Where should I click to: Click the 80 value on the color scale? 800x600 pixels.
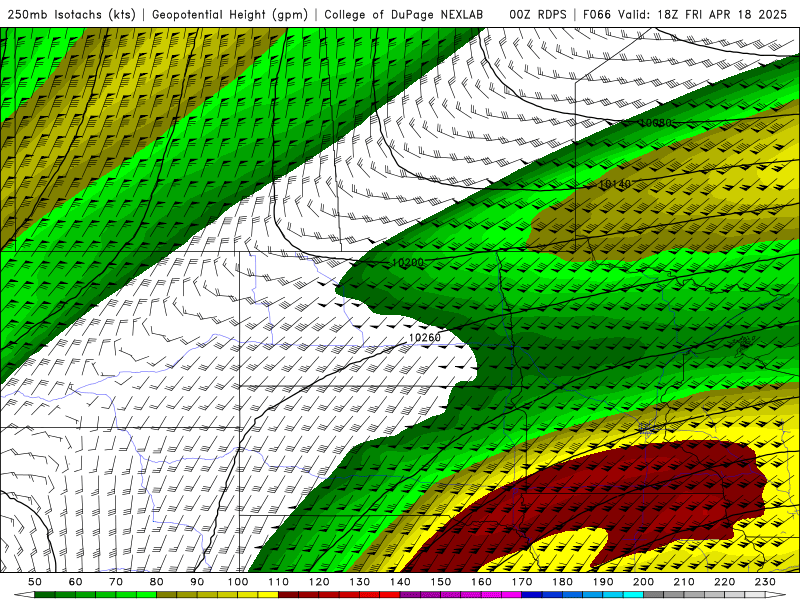(157, 582)
